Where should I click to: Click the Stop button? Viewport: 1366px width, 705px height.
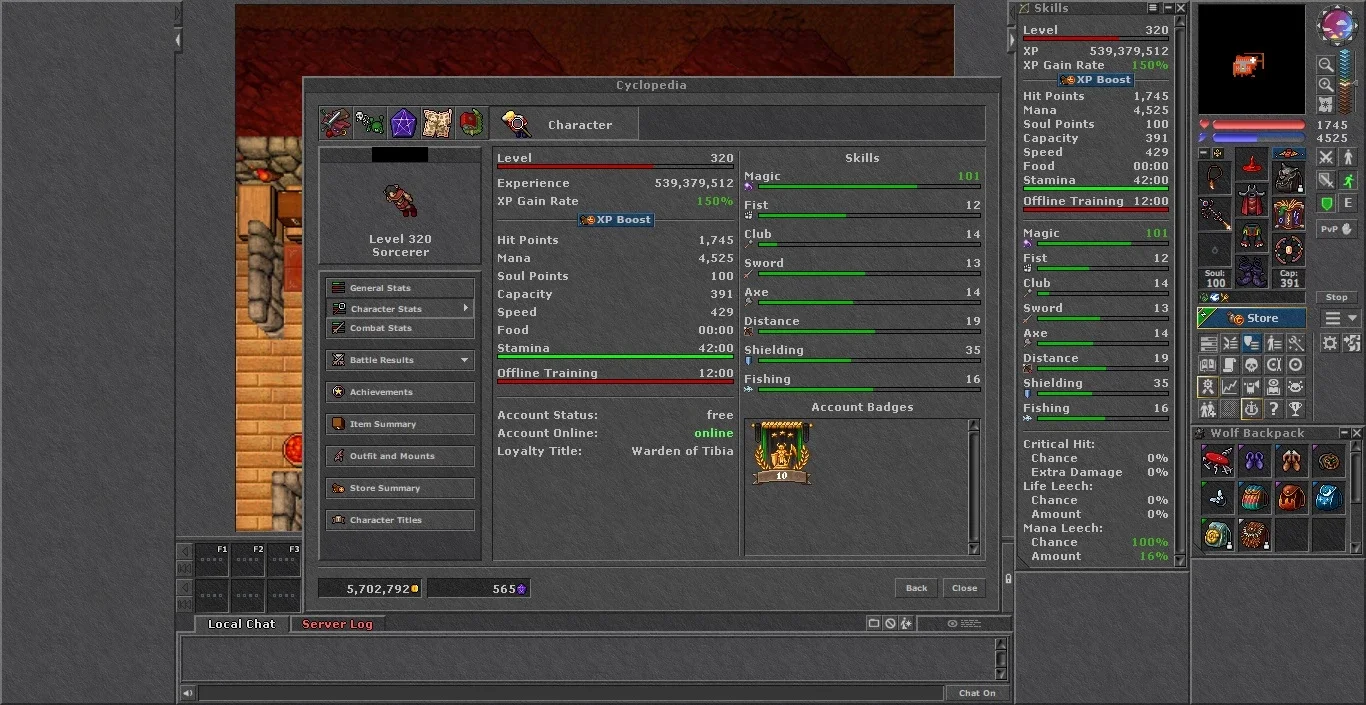(1337, 297)
